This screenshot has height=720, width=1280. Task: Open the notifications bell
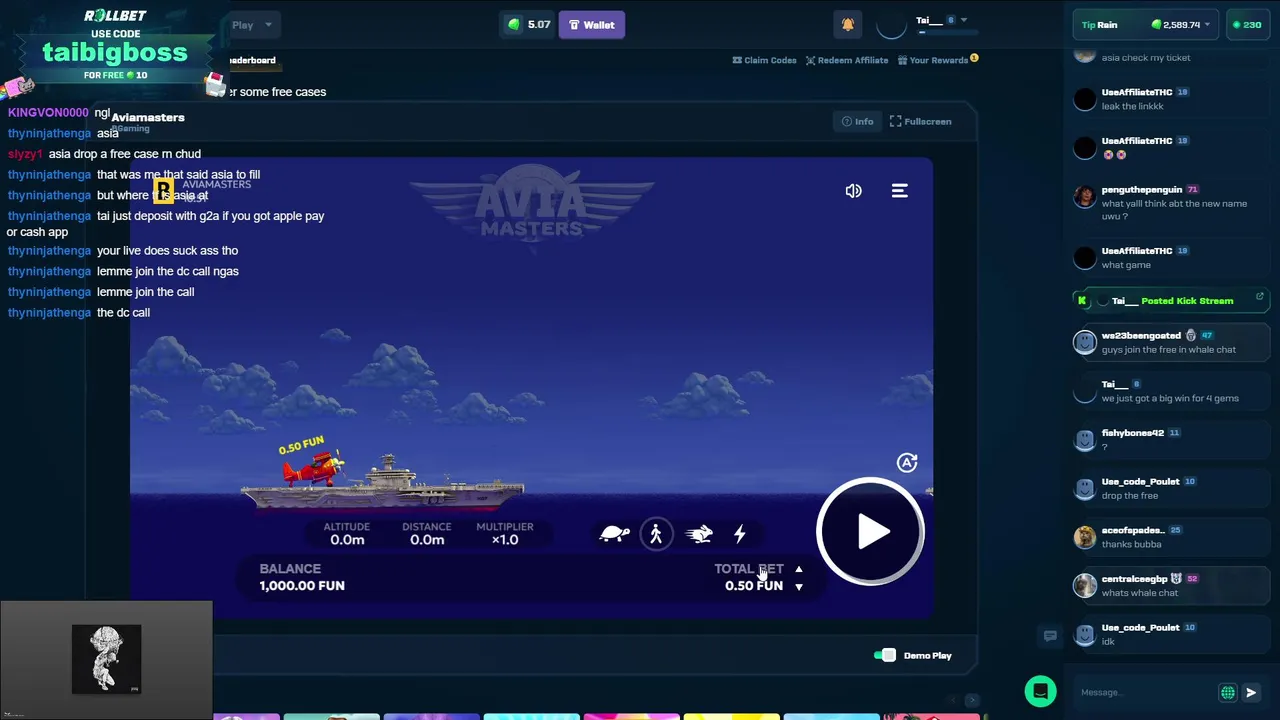pos(848,25)
